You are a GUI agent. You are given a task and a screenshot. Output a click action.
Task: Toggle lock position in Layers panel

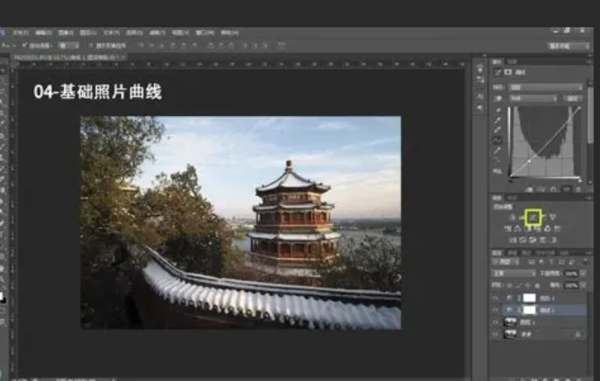click(528, 285)
